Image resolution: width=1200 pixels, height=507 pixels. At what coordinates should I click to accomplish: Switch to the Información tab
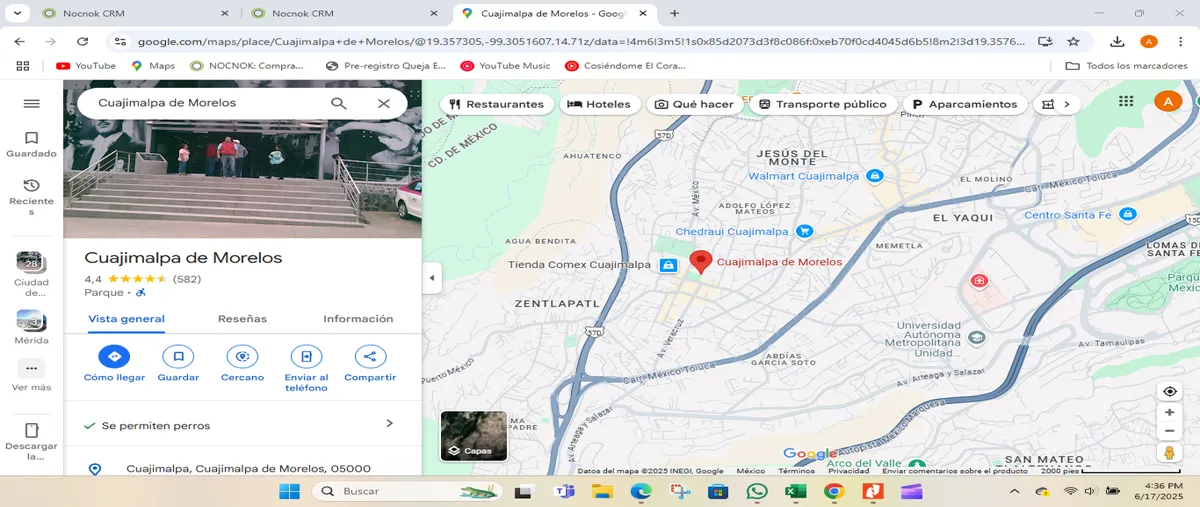point(358,319)
